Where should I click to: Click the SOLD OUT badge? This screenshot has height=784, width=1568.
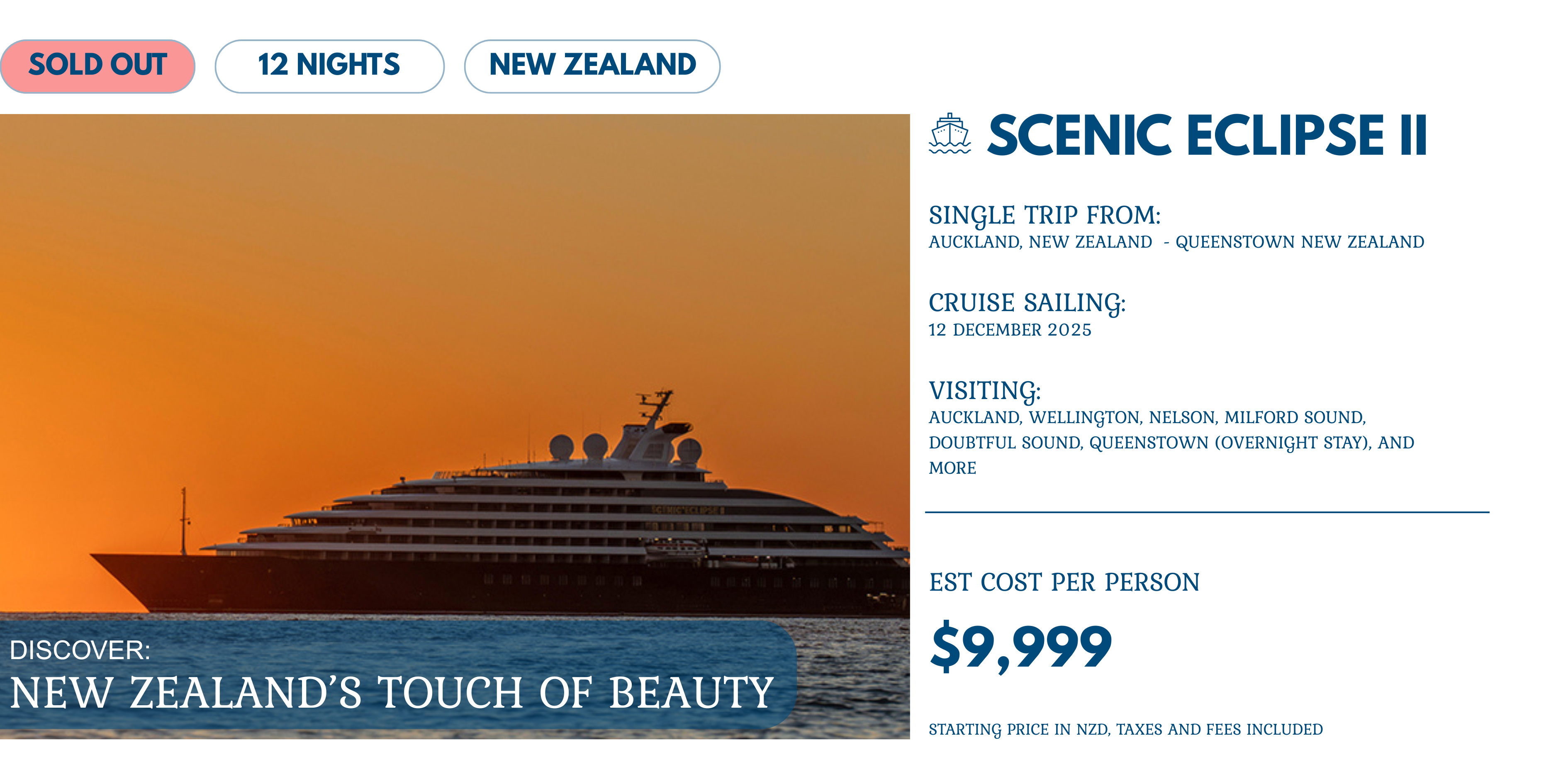click(x=97, y=66)
